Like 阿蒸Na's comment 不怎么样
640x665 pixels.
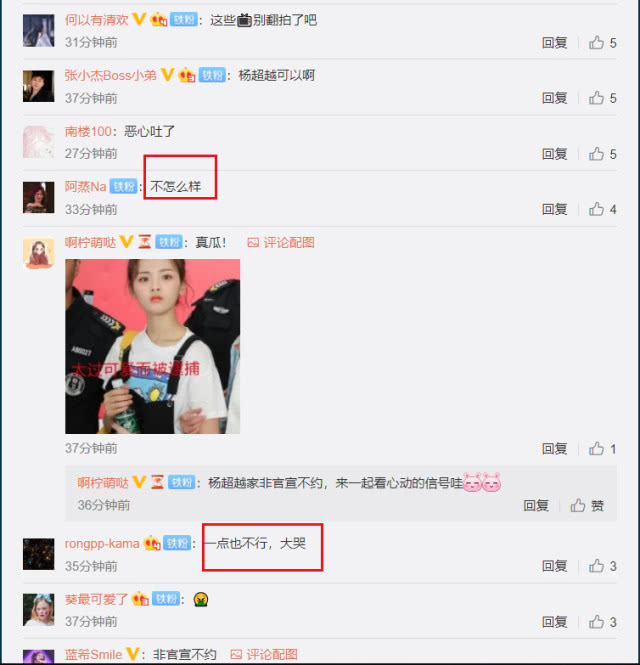click(x=602, y=210)
